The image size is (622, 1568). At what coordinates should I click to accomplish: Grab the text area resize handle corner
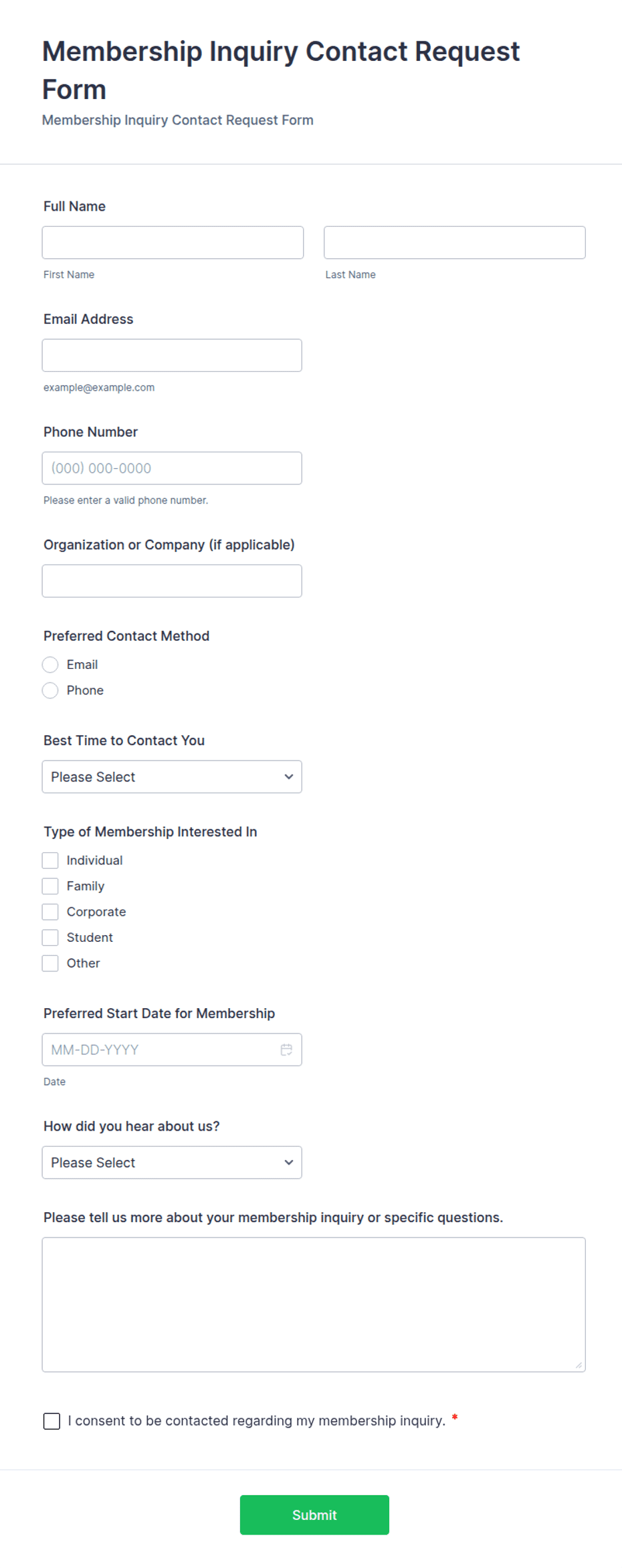(579, 1365)
